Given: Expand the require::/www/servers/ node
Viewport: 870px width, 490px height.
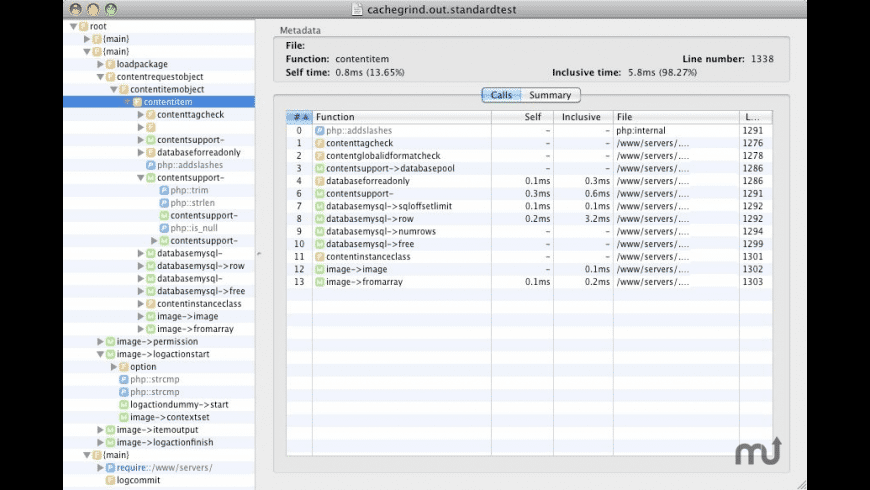Looking at the screenshot, I should point(100,468).
